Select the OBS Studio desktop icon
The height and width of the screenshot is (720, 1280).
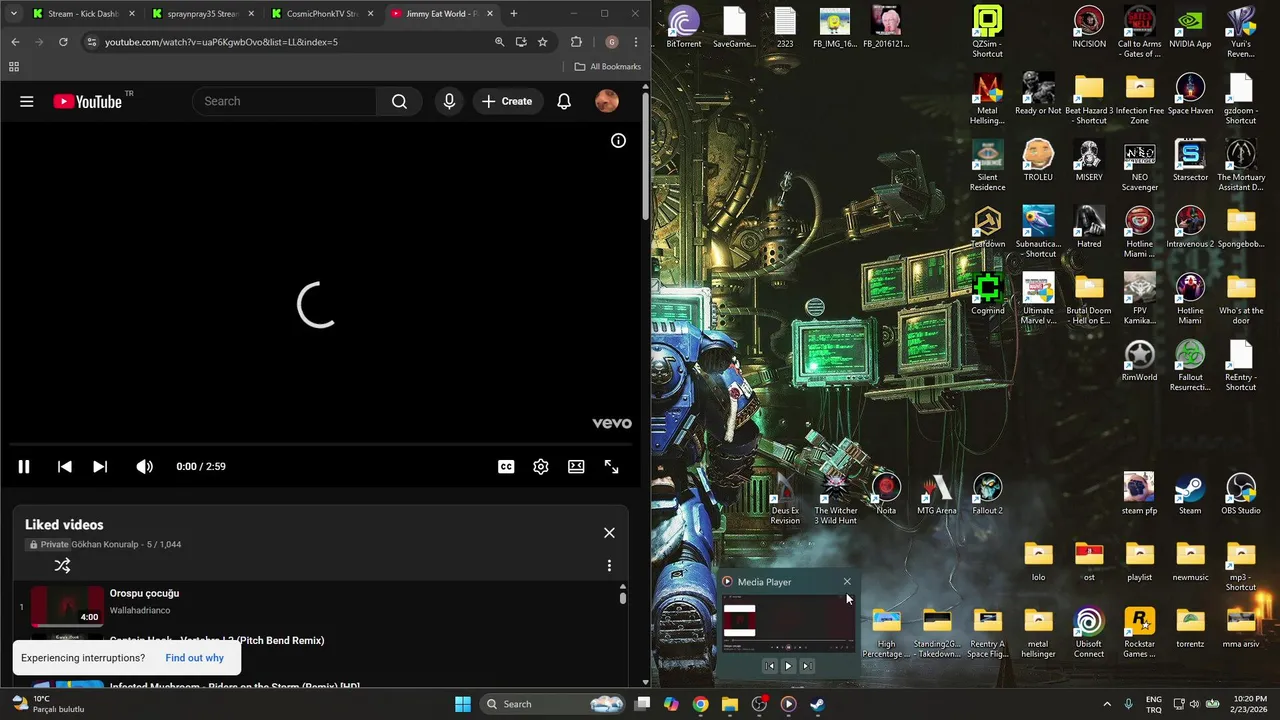click(x=1241, y=494)
